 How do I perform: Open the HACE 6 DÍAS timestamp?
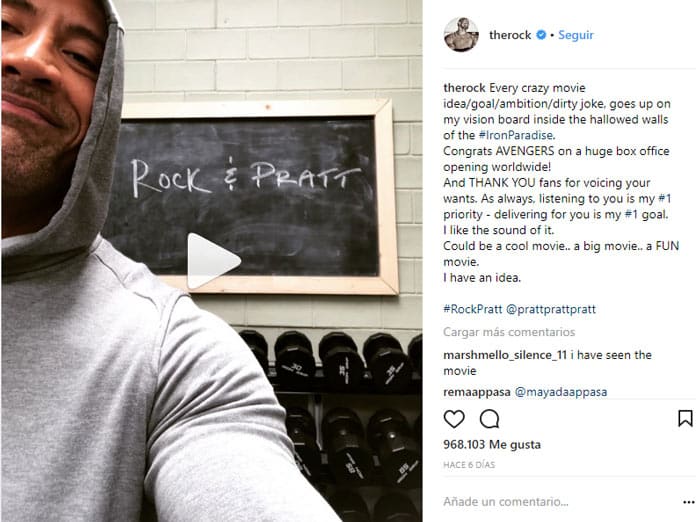[x=469, y=465]
